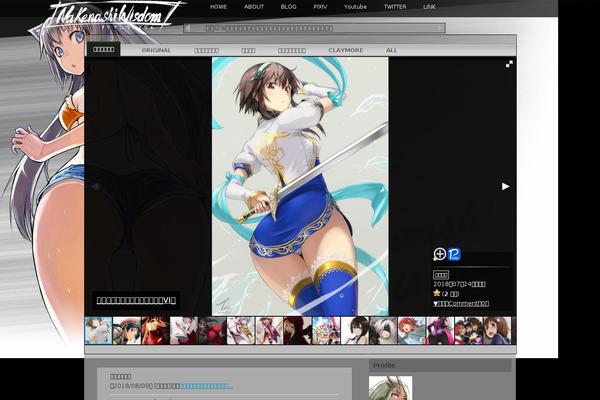This screenshot has width=600, height=400.
Task: Open the LINK menu item
Action: tap(429, 7)
